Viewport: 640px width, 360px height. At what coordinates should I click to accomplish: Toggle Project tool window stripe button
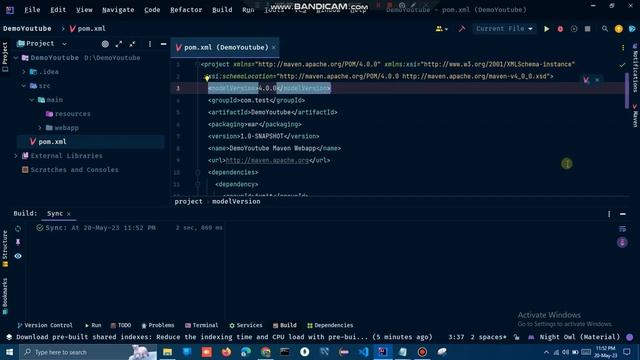5,57
